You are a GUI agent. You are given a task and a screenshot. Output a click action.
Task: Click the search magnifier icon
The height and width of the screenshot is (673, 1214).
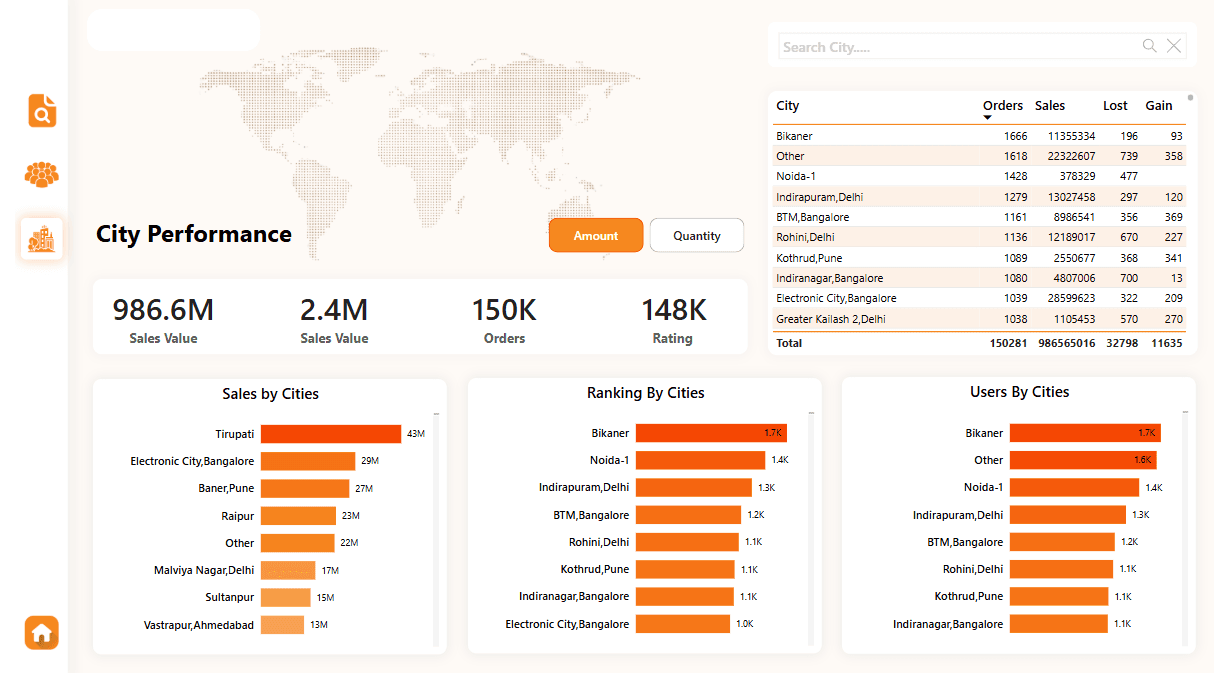pos(1150,46)
